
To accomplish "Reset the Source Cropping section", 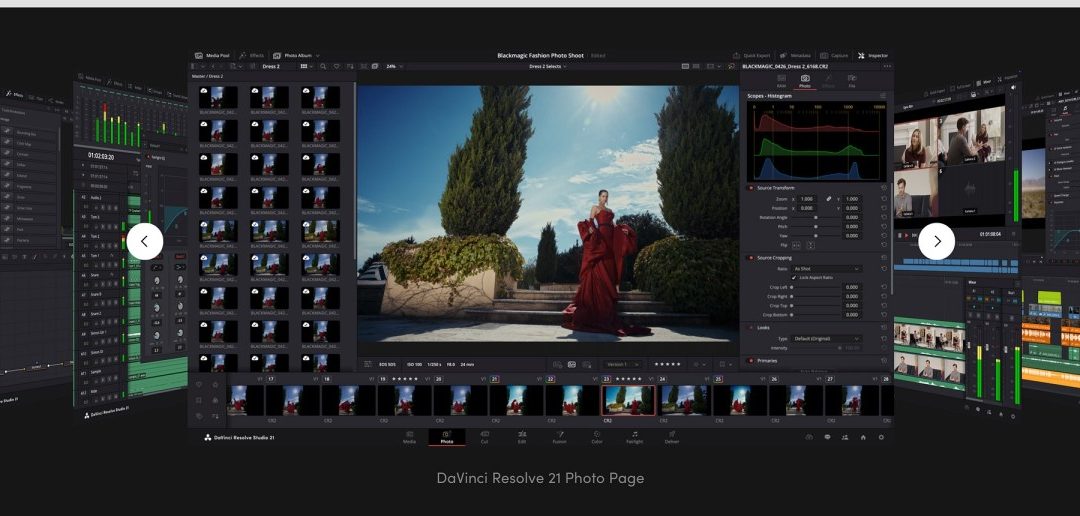I will click(x=884, y=258).
